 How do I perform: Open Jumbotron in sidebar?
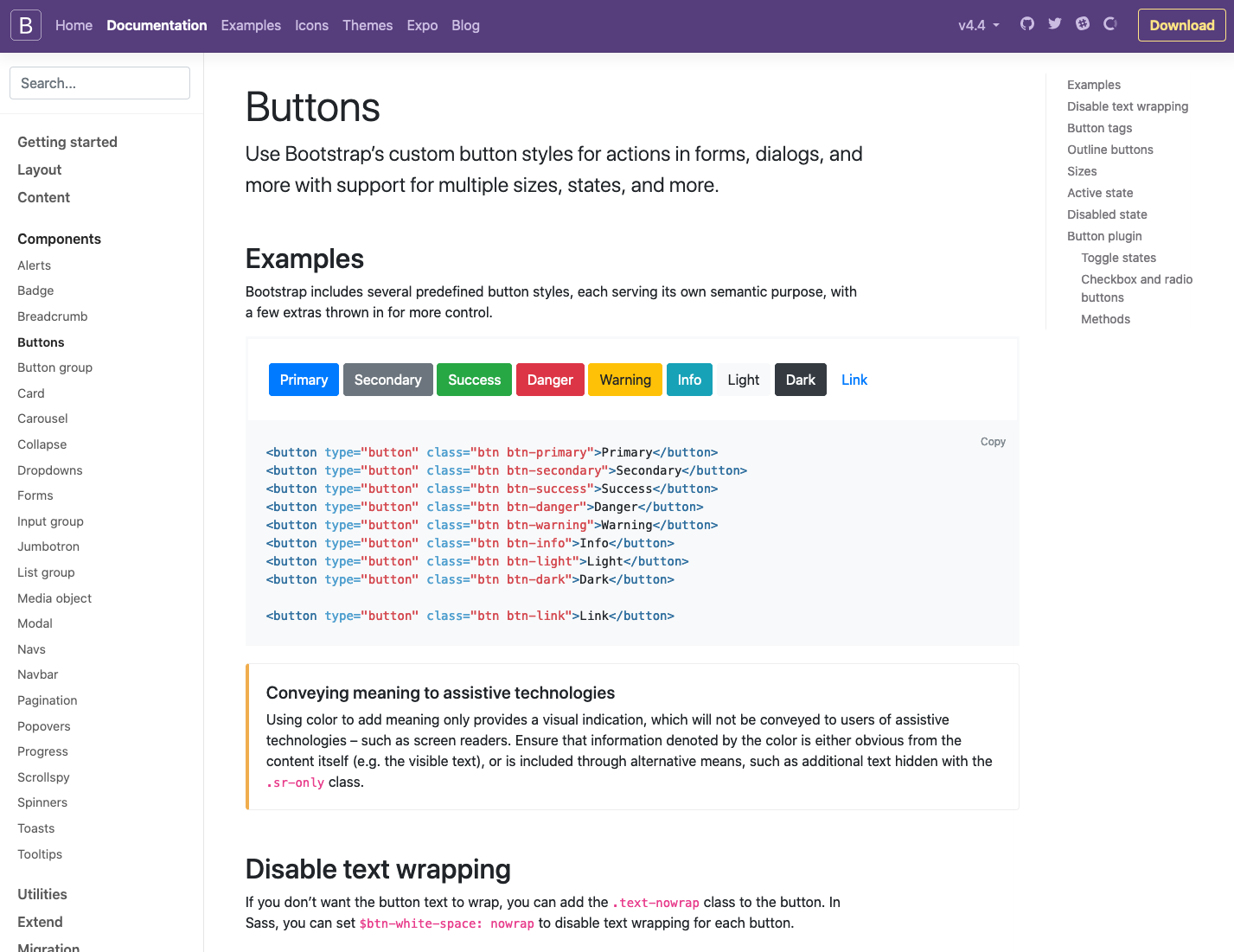click(x=48, y=546)
